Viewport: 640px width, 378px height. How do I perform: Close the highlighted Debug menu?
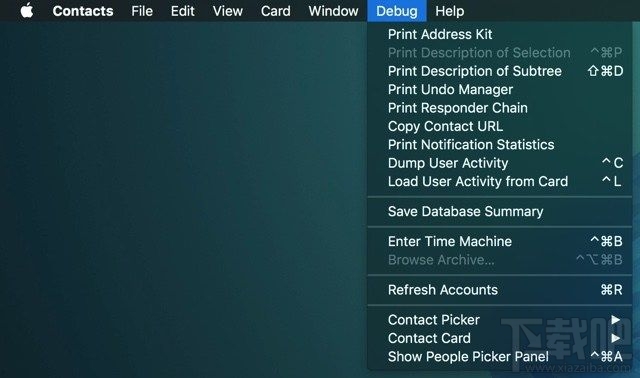[397, 11]
